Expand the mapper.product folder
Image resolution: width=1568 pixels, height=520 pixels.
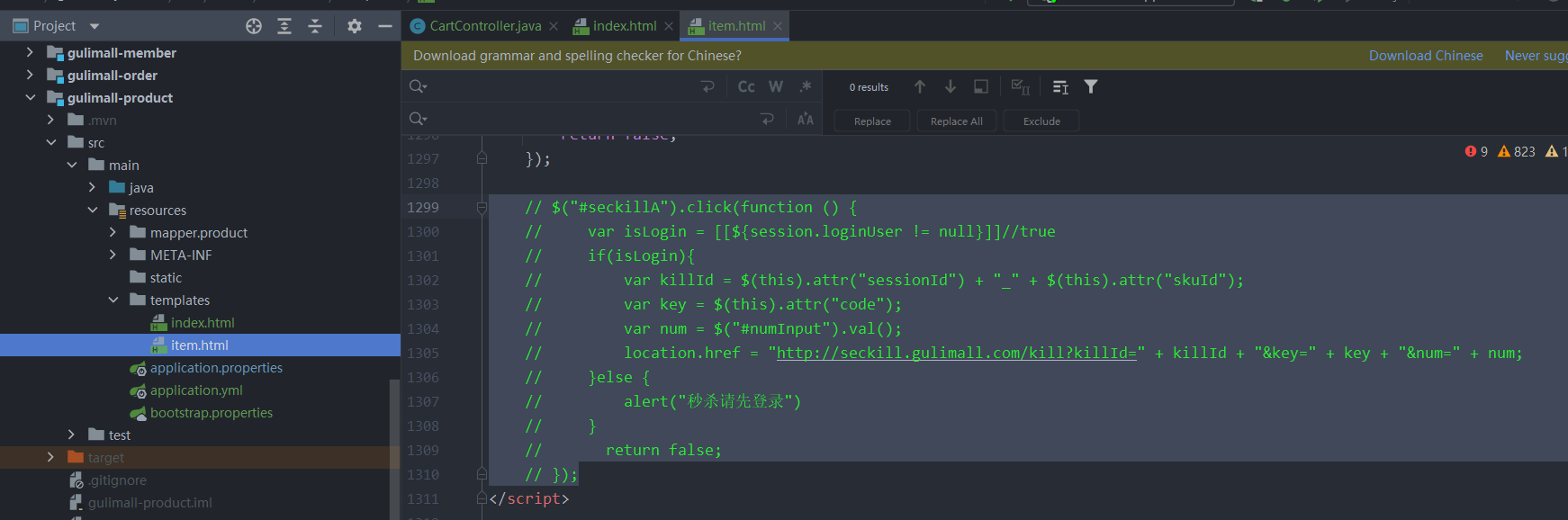coord(113,232)
